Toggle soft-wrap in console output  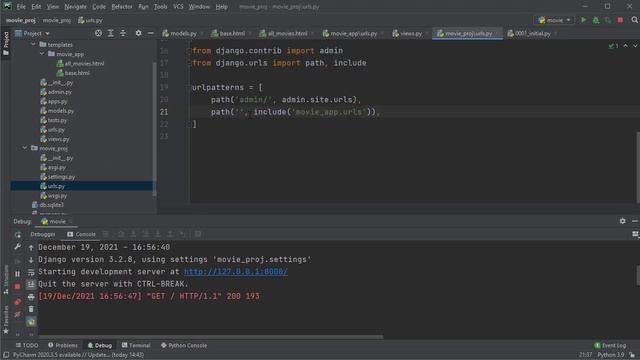point(31,272)
